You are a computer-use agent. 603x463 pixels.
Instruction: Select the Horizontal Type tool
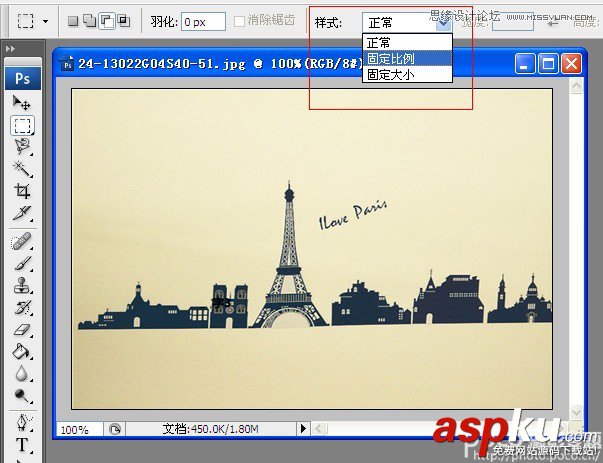(22, 445)
